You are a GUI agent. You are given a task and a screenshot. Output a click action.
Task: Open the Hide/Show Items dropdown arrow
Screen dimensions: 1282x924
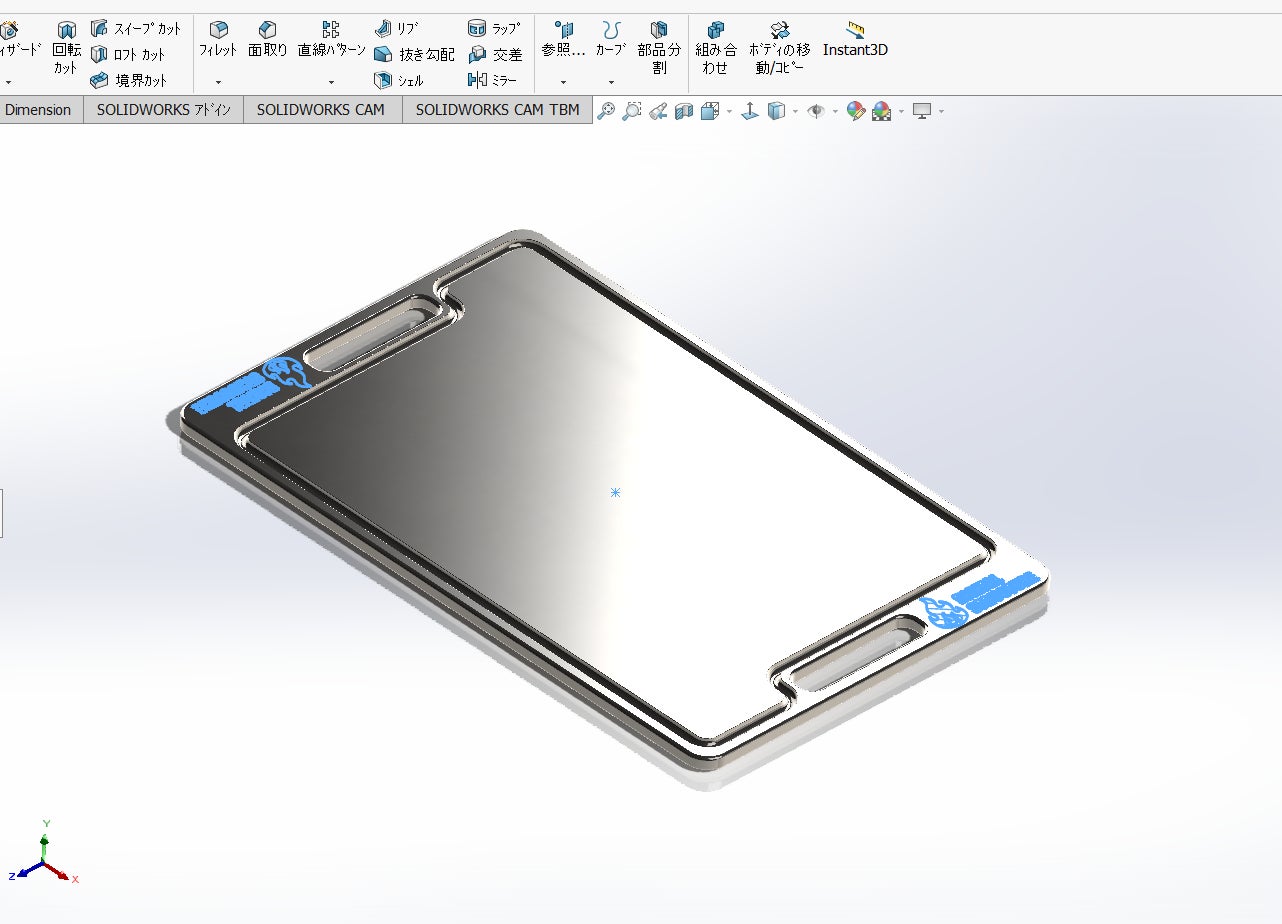[x=835, y=111]
